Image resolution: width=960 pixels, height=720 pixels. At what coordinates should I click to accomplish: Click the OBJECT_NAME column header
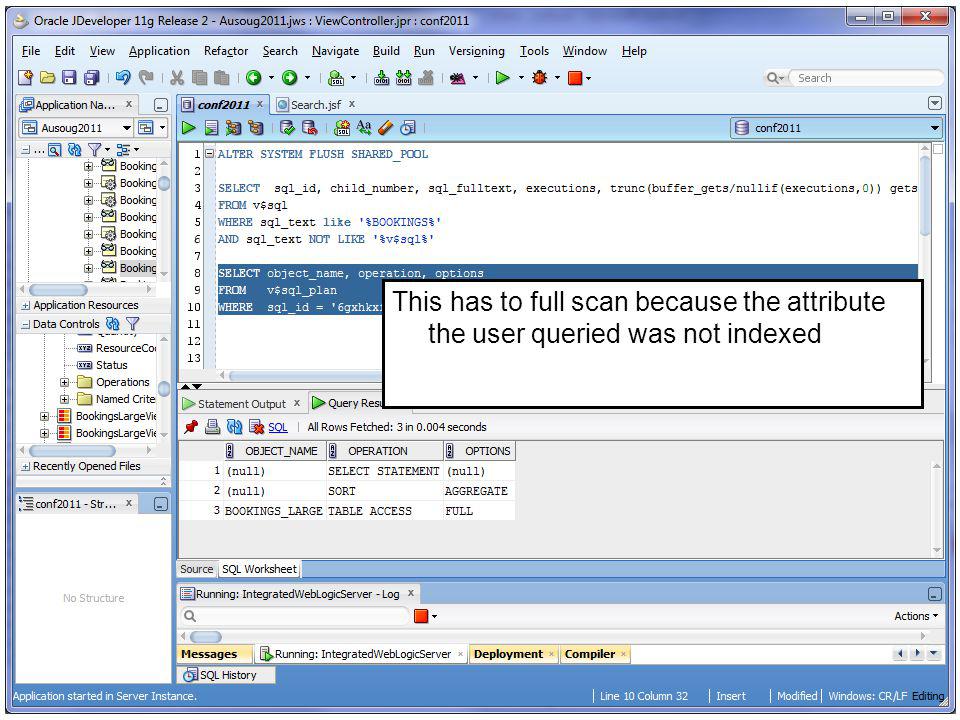click(x=276, y=451)
